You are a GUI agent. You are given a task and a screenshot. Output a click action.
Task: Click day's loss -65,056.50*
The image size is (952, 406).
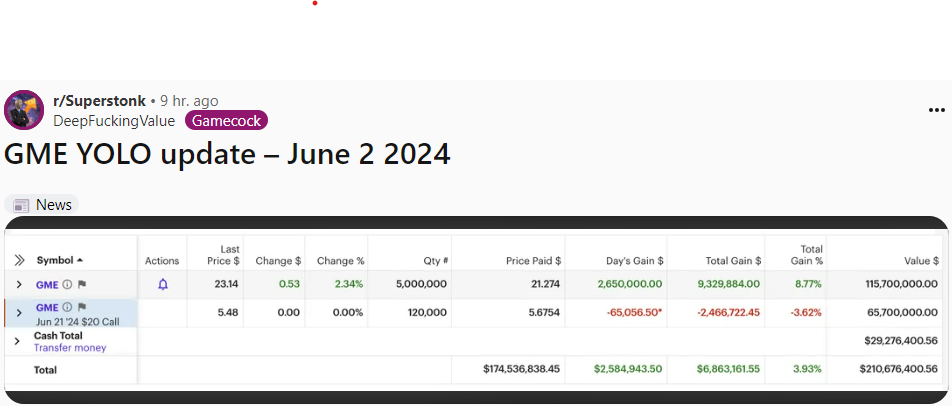[x=634, y=313]
